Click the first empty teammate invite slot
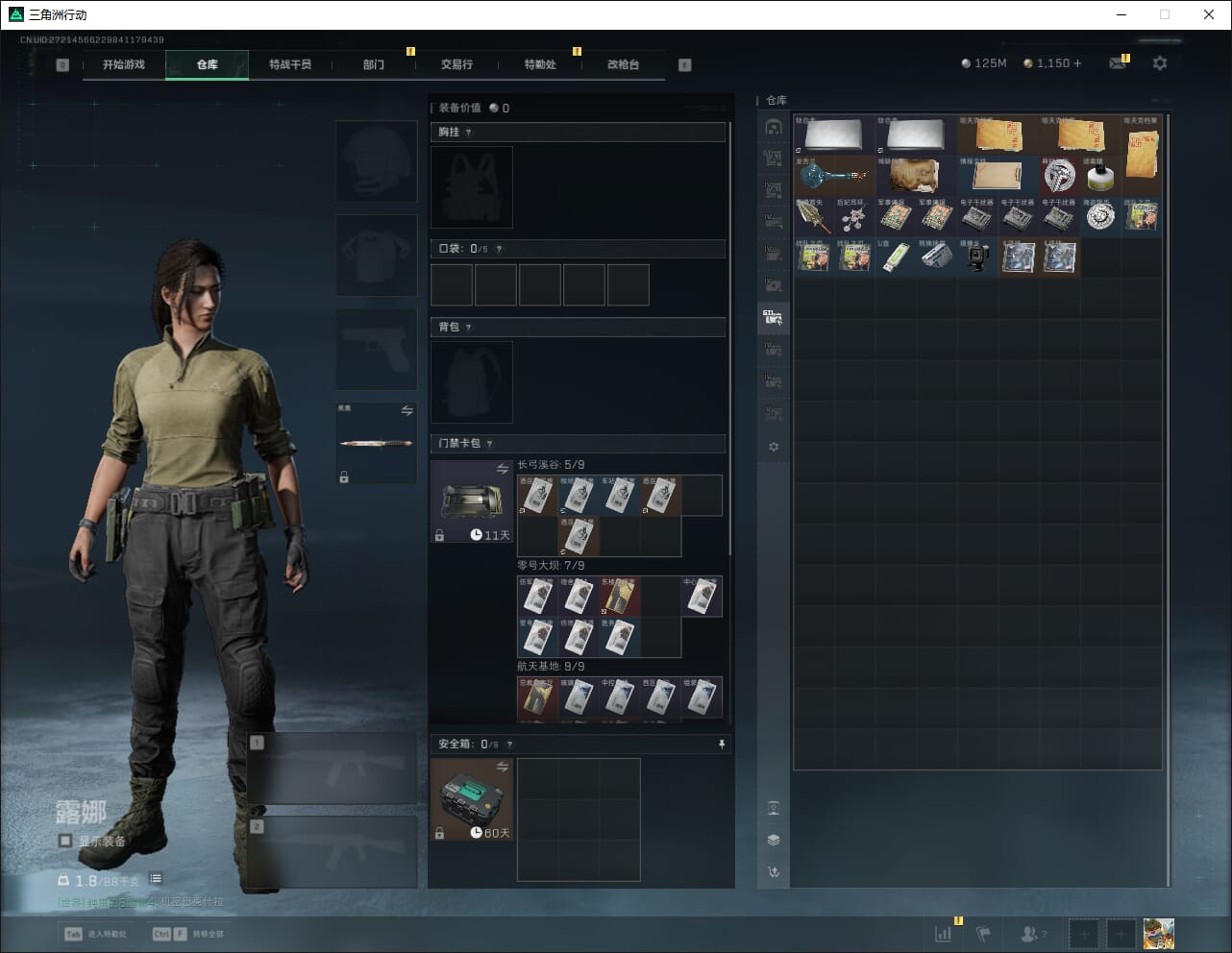1232x953 pixels. (1084, 934)
